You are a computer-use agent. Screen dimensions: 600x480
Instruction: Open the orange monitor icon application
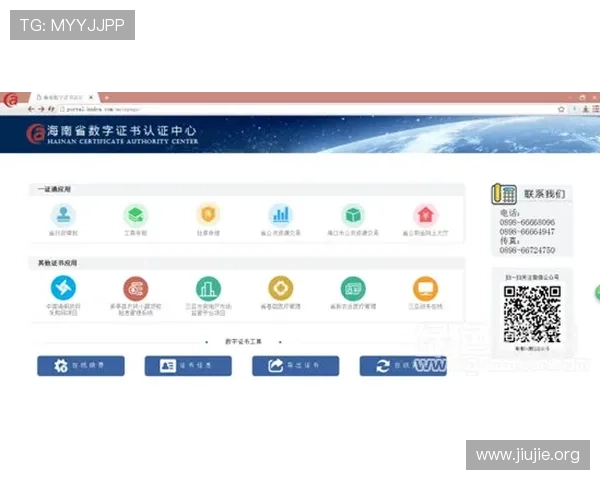pyautogui.click(x=426, y=288)
